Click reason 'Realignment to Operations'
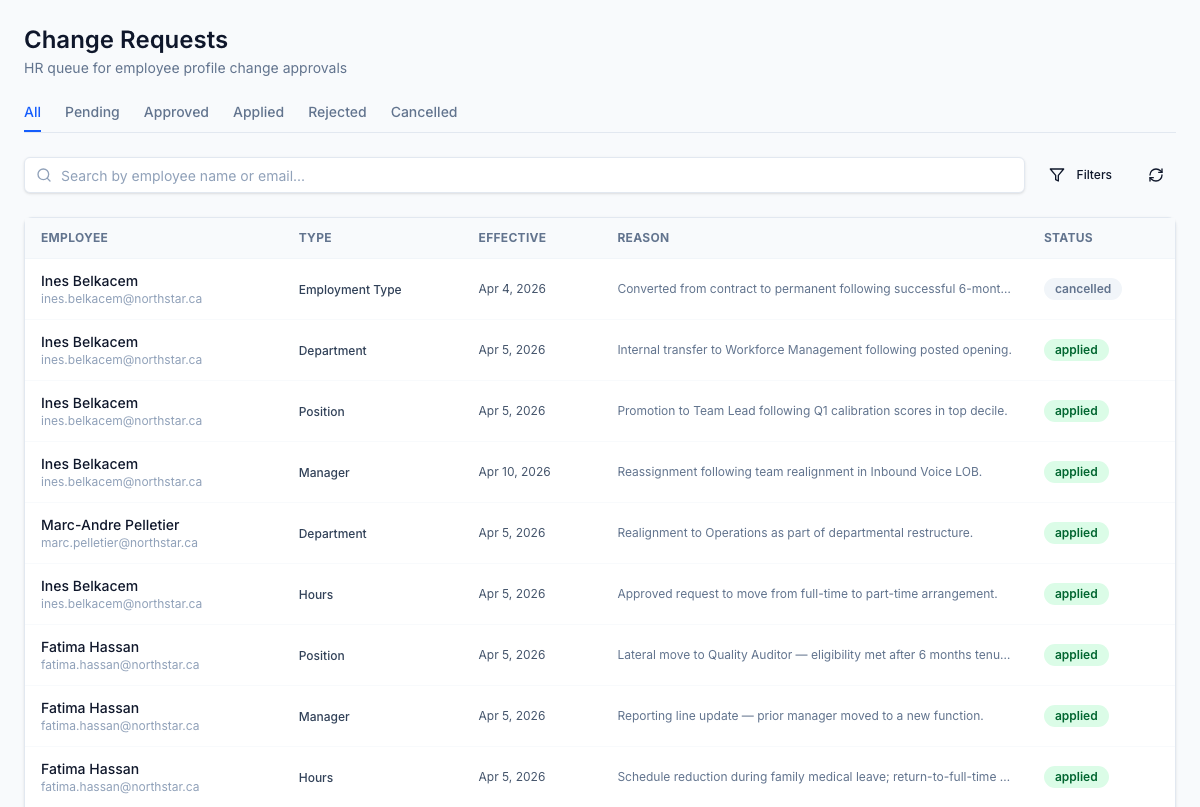Screen dimensions: 1200x807 [795, 533]
